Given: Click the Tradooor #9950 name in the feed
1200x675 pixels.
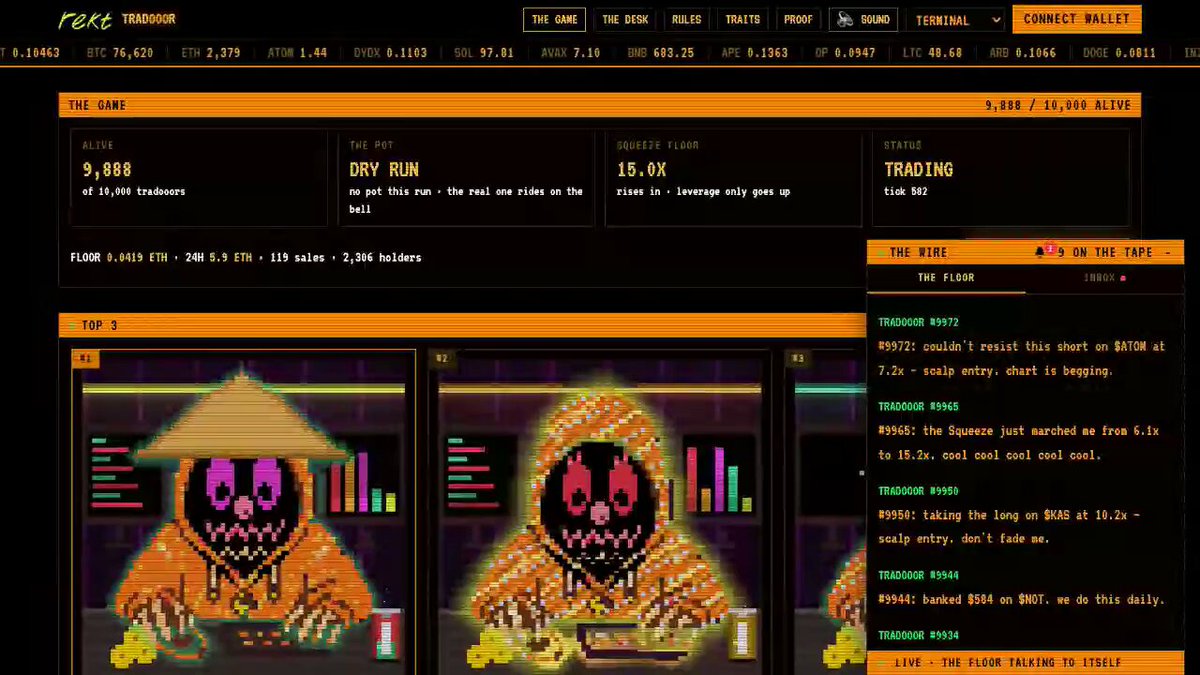Looking at the screenshot, I should coord(918,491).
